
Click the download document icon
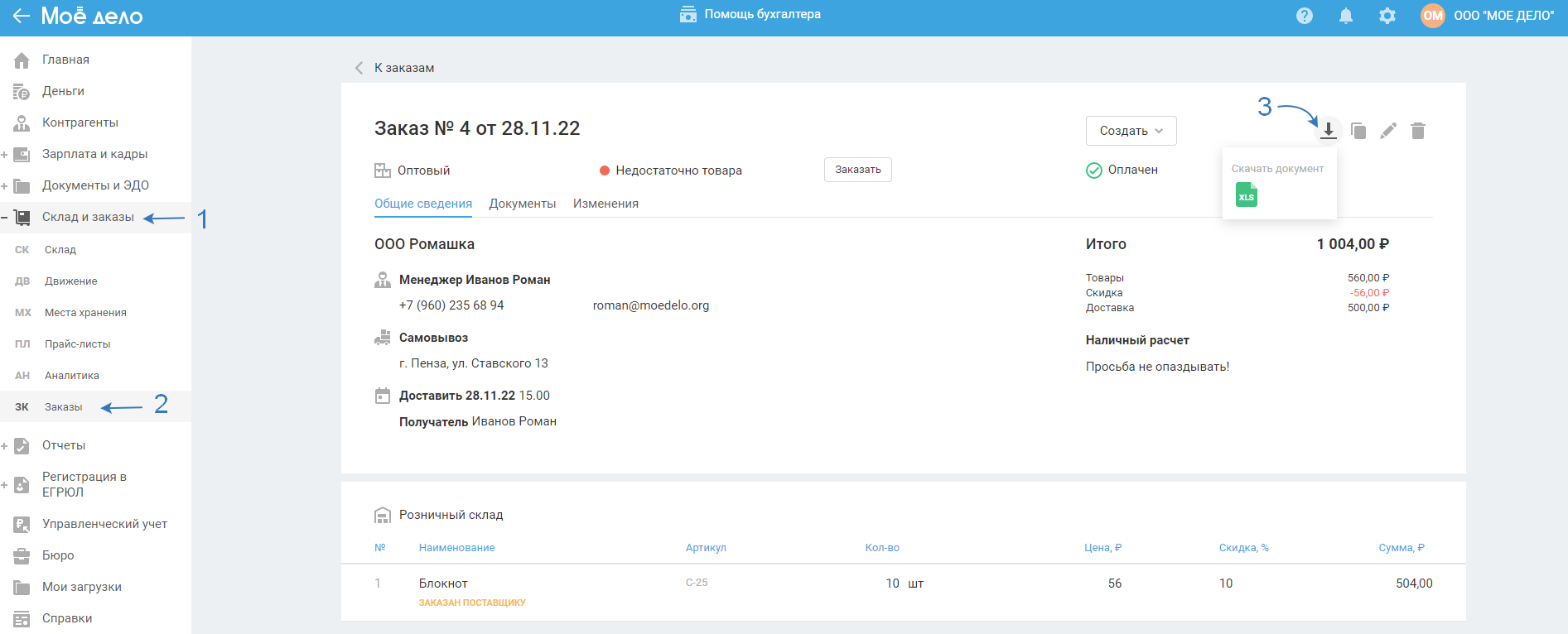[x=1328, y=131]
